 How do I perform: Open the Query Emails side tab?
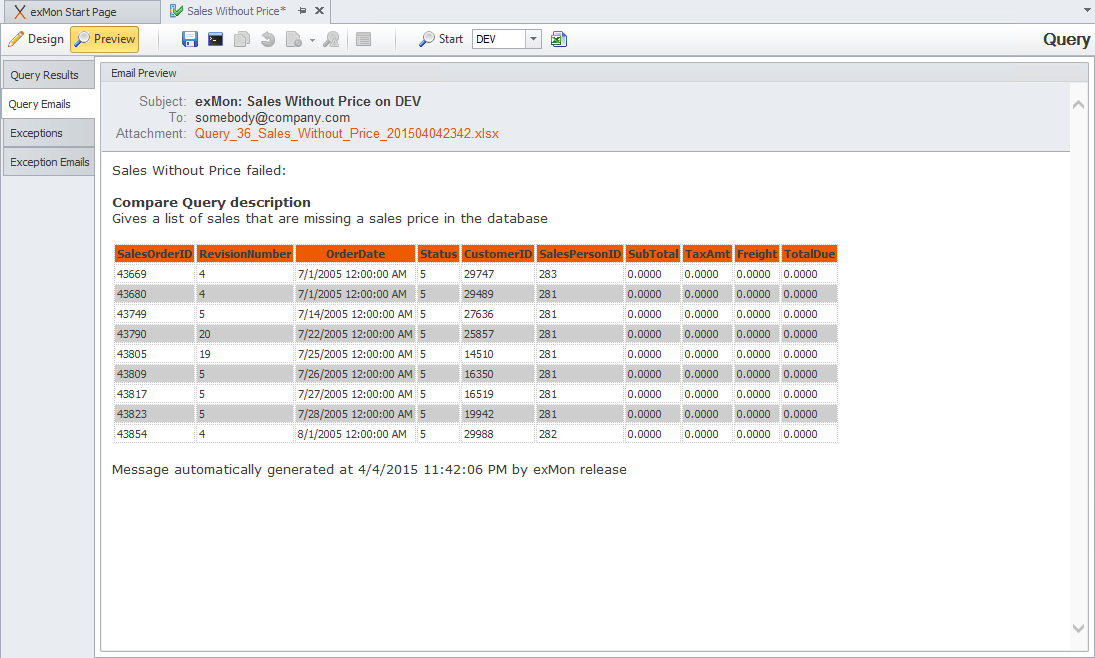point(48,104)
